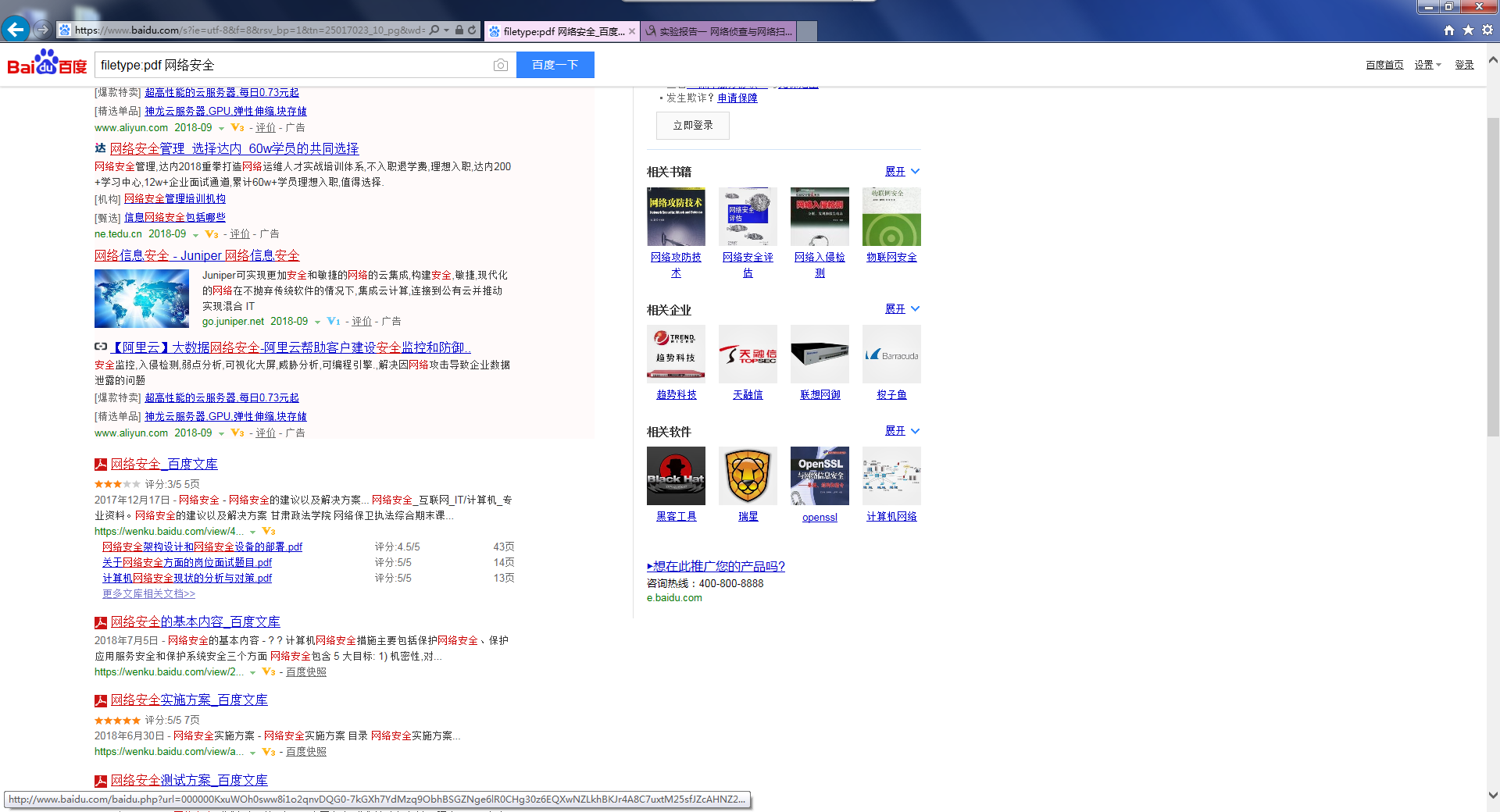The height and width of the screenshot is (812, 1500).
Task: Open the 网络攻防技术 book cover
Action: [x=676, y=217]
